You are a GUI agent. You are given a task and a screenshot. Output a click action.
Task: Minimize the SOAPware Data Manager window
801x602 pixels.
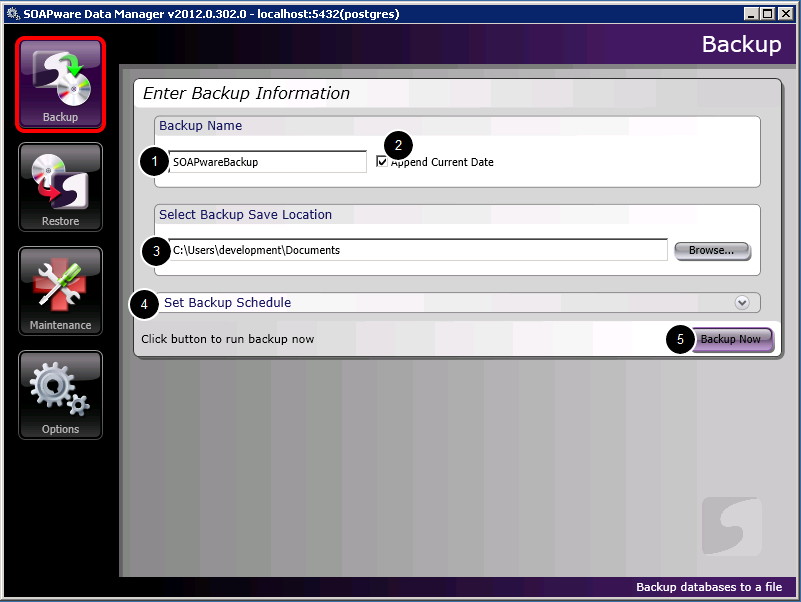(x=751, y=14)
